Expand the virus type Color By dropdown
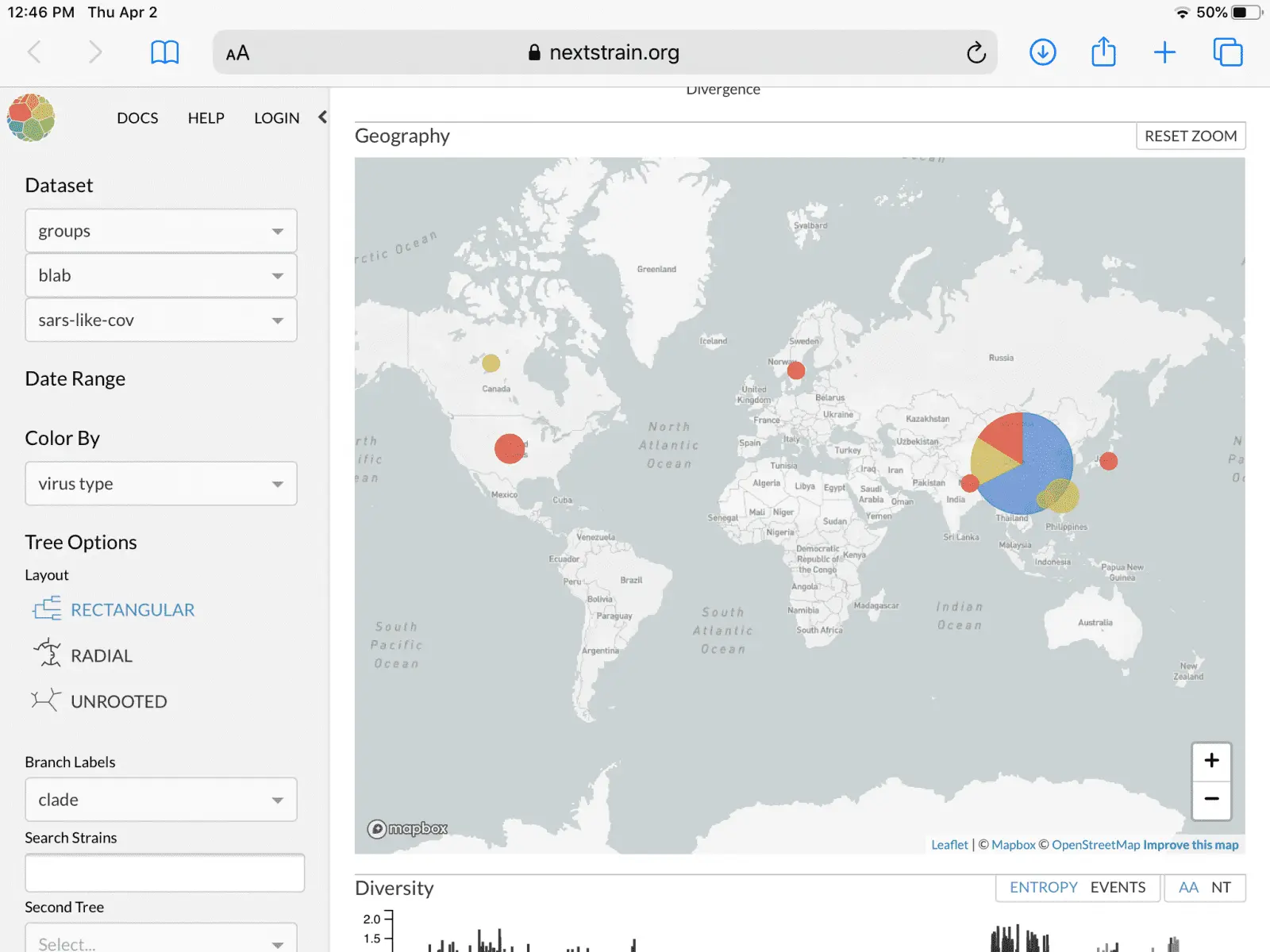The width and height of the screenshot is (1270, 952). pos(161,484)
